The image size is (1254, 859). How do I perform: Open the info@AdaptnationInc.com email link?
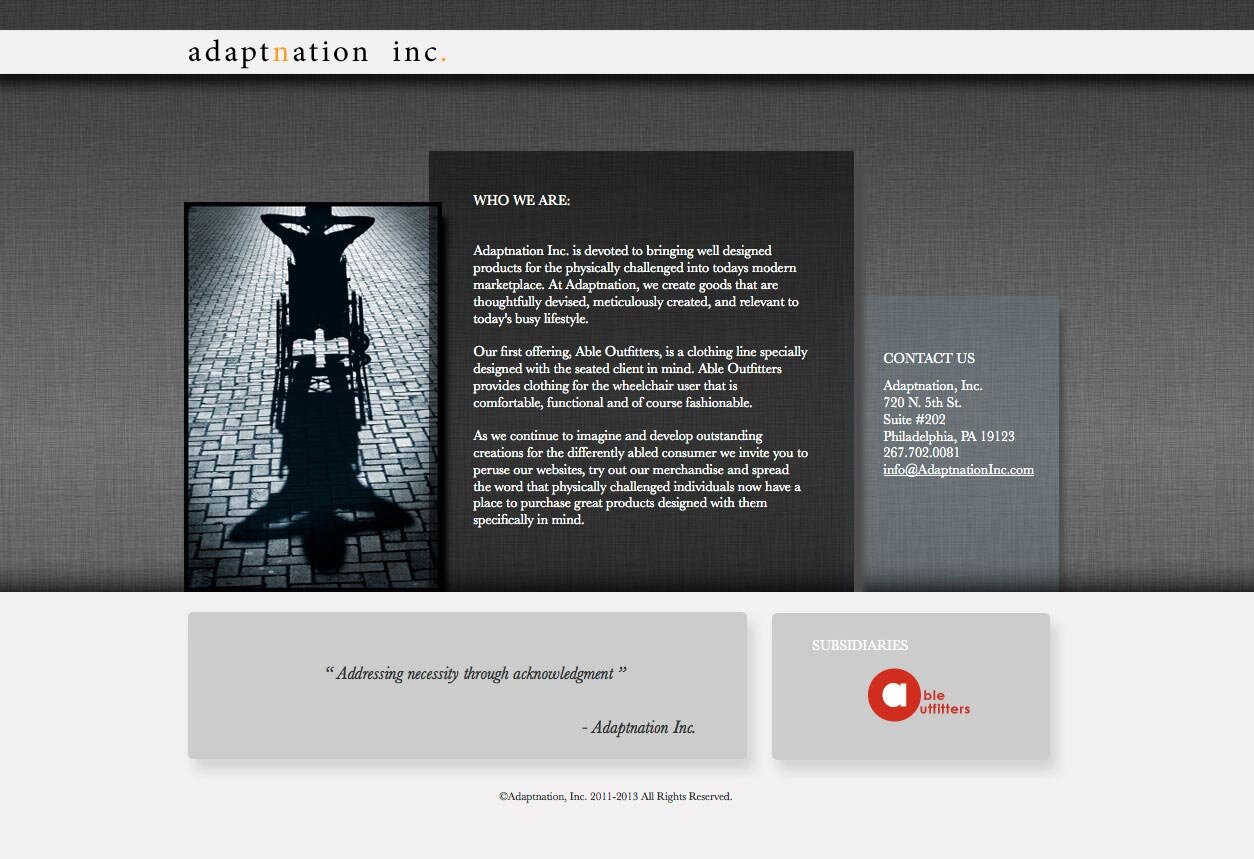click(x=958, y=469)
